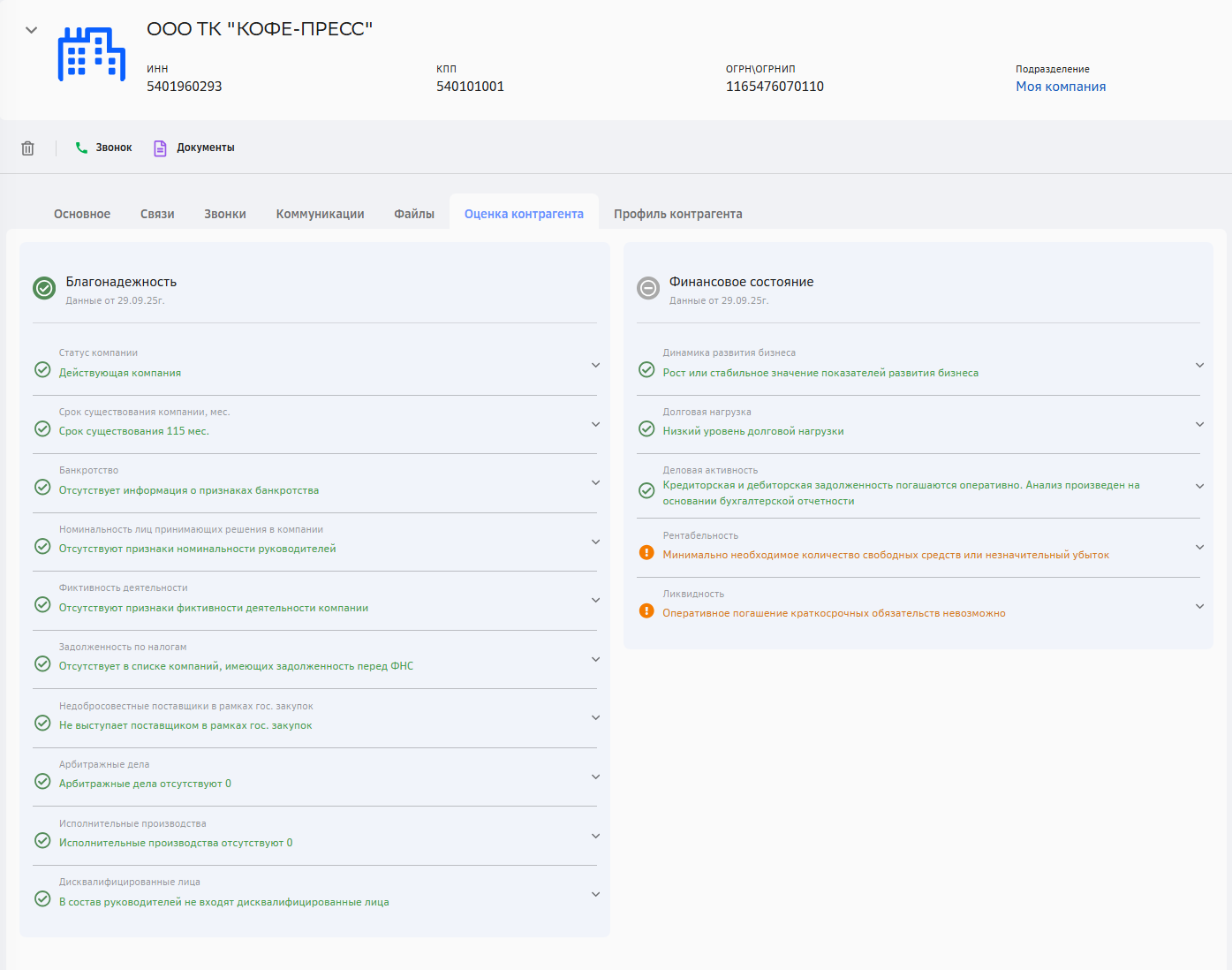Click text Отсутствует информация о признаках банкротства
The image size is (1232, 970).
pyautogui.click(x=189, y=490)
